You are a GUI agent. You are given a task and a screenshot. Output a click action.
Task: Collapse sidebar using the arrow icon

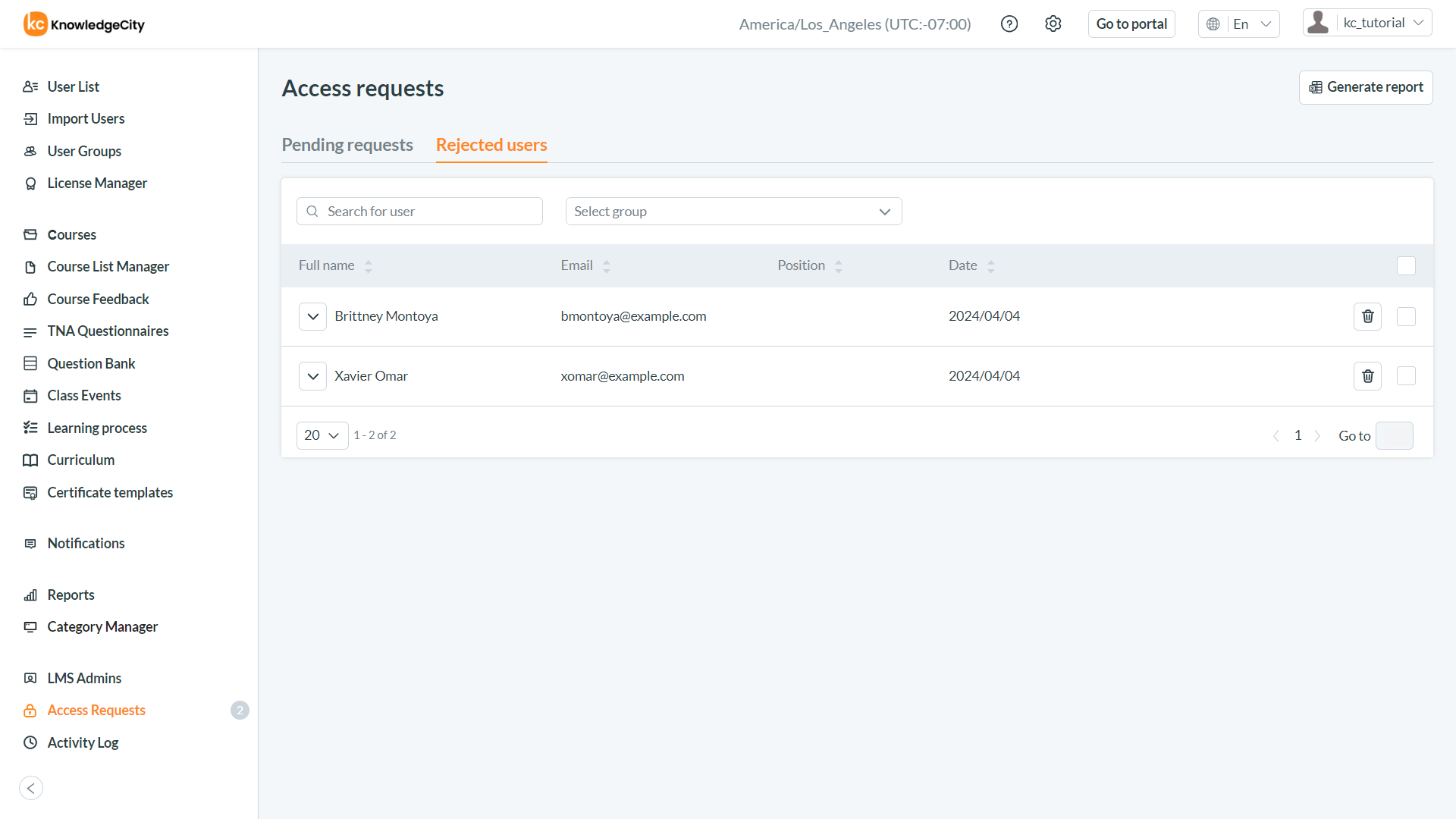(31, 788)
